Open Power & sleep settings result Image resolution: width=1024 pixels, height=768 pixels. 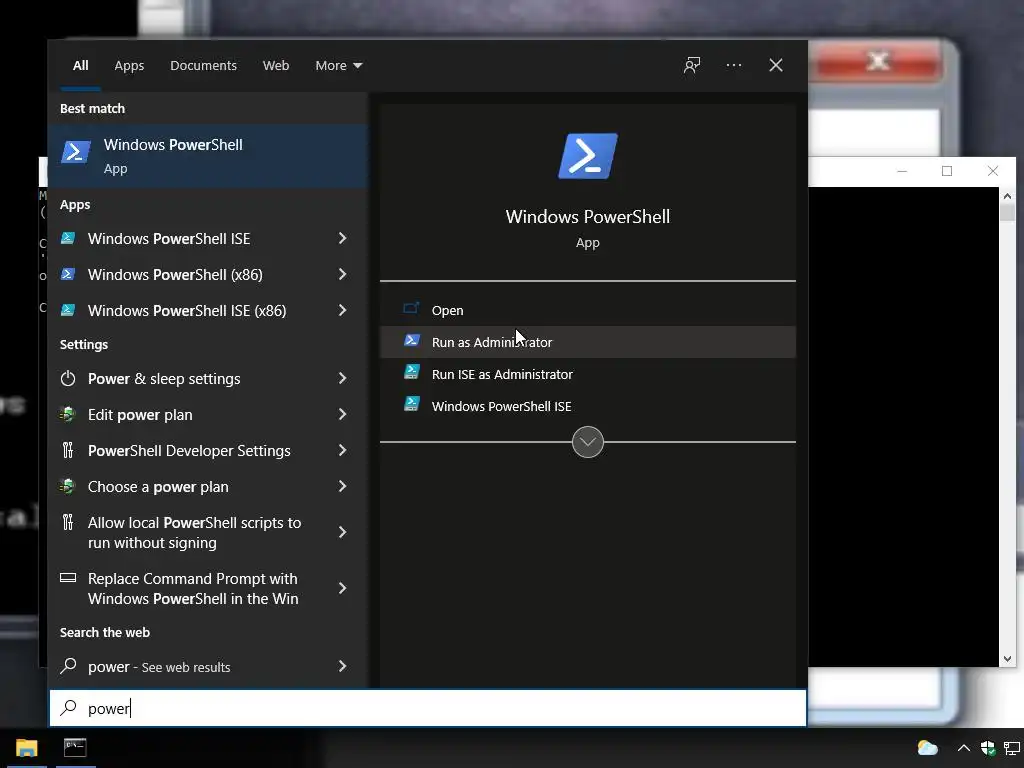point(208,378)
